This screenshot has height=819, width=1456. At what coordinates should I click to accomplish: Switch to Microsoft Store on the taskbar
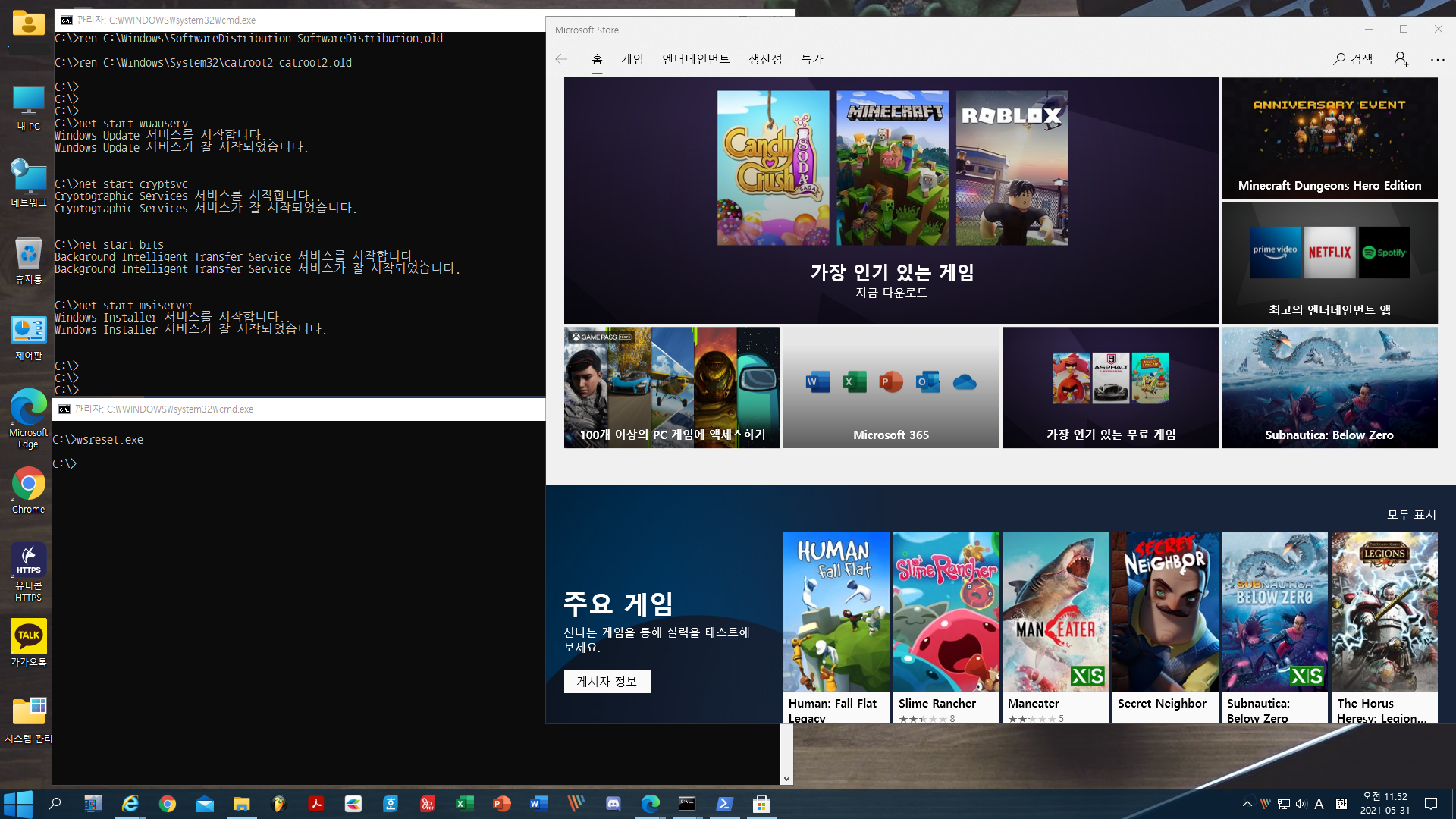click(x=761, y=804)
